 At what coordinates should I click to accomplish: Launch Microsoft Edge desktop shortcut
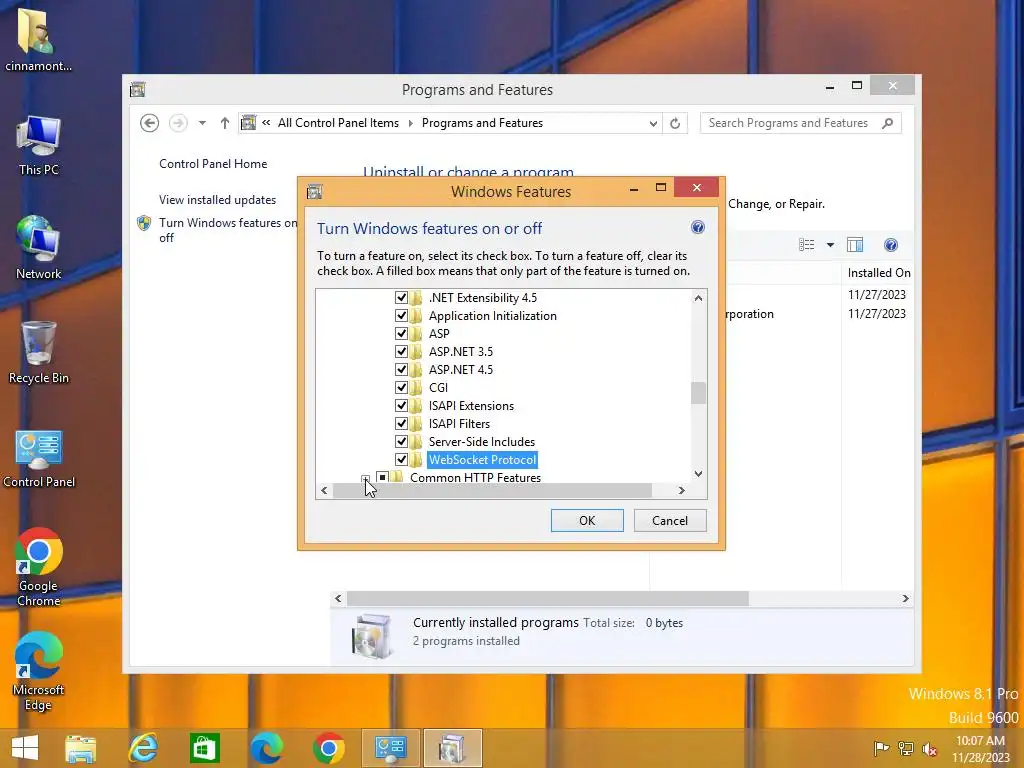coord(38,671)
